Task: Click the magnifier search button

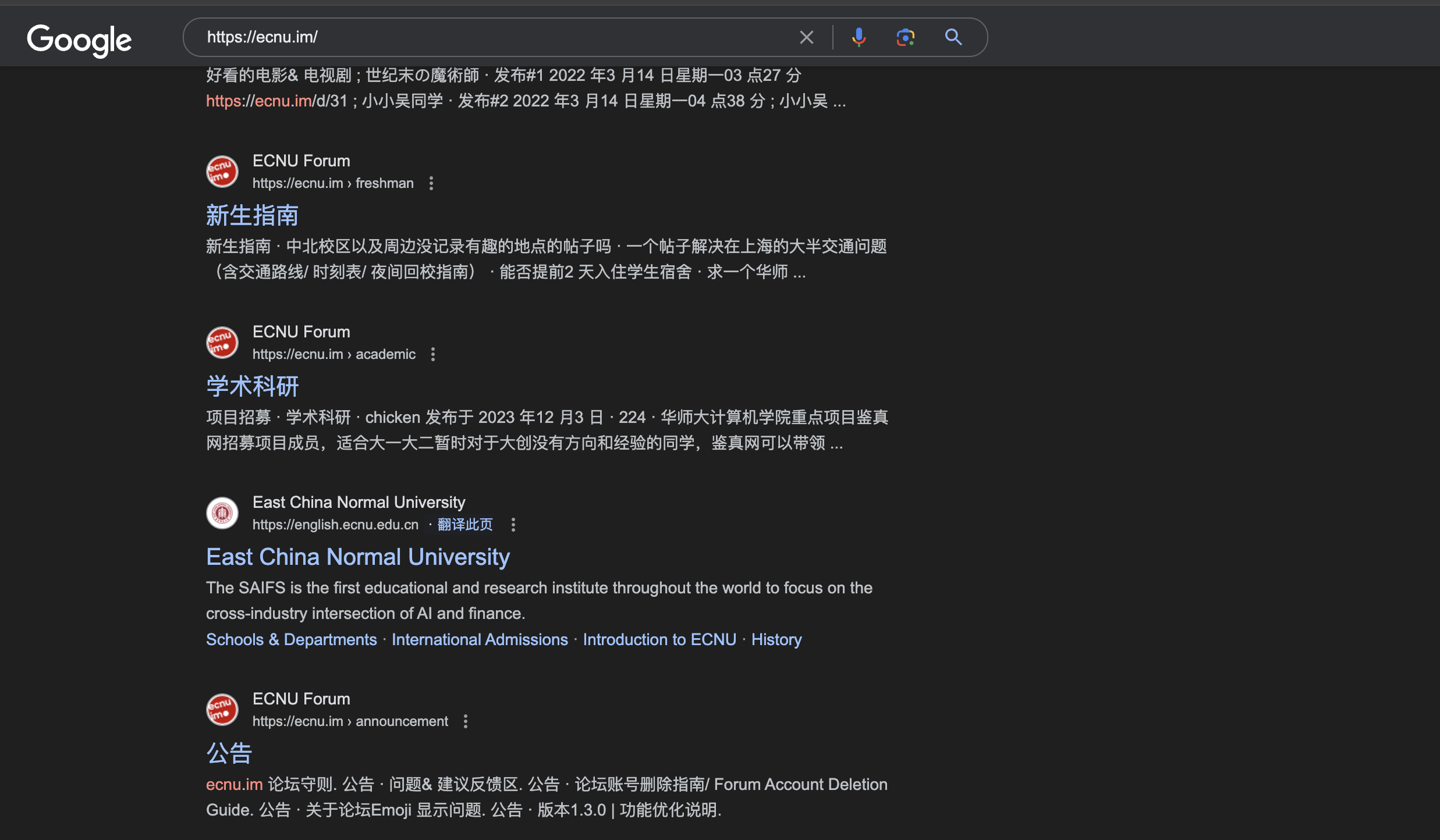Action: pos(953,37)
